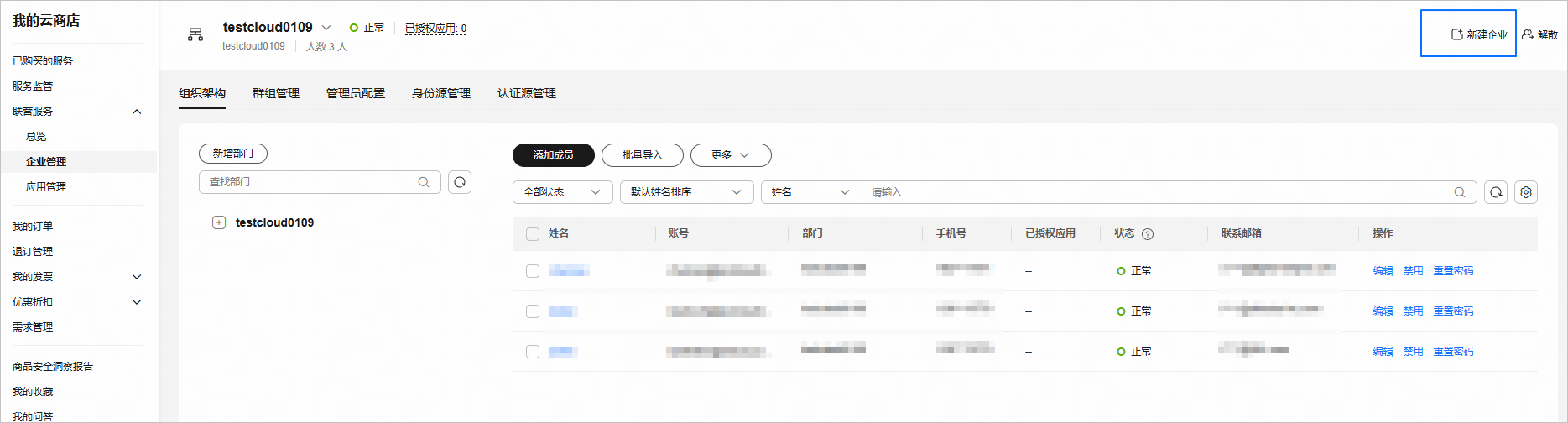Open 需求管理 in sidebar

pyautogui.click(x=33, y=327)
